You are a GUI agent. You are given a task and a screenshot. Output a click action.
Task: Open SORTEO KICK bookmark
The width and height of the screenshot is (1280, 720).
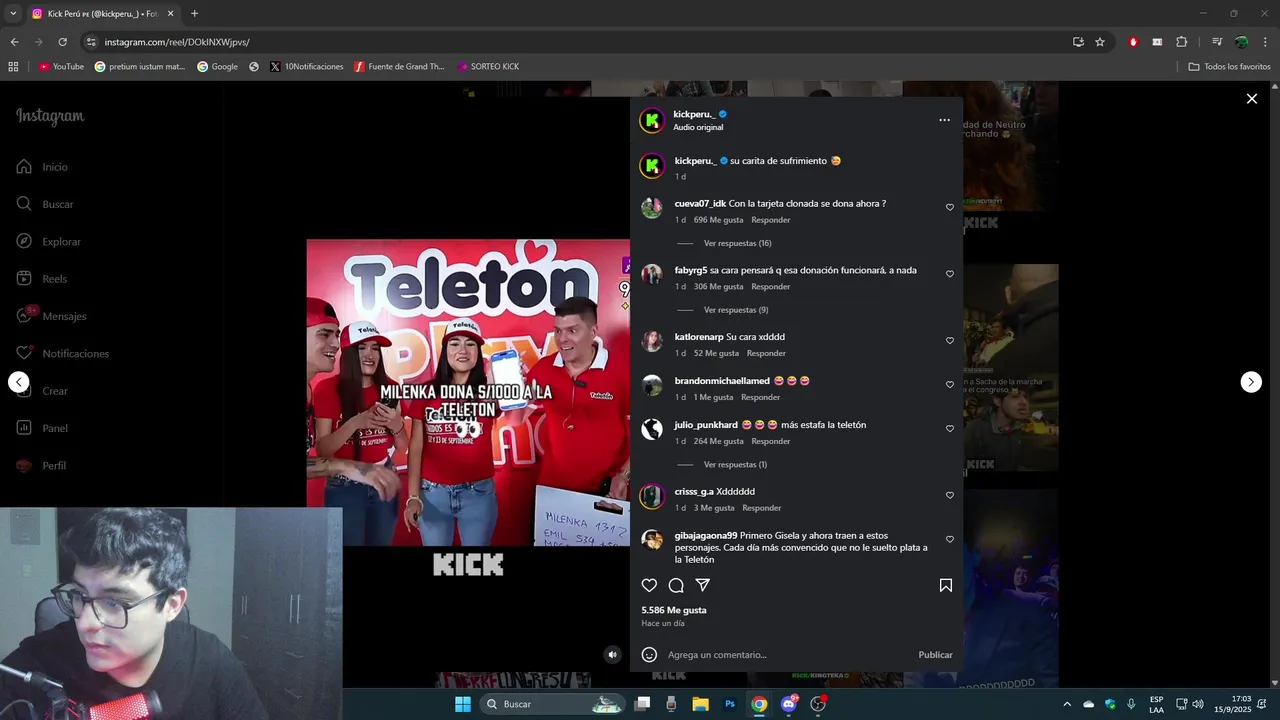point(488,67)
